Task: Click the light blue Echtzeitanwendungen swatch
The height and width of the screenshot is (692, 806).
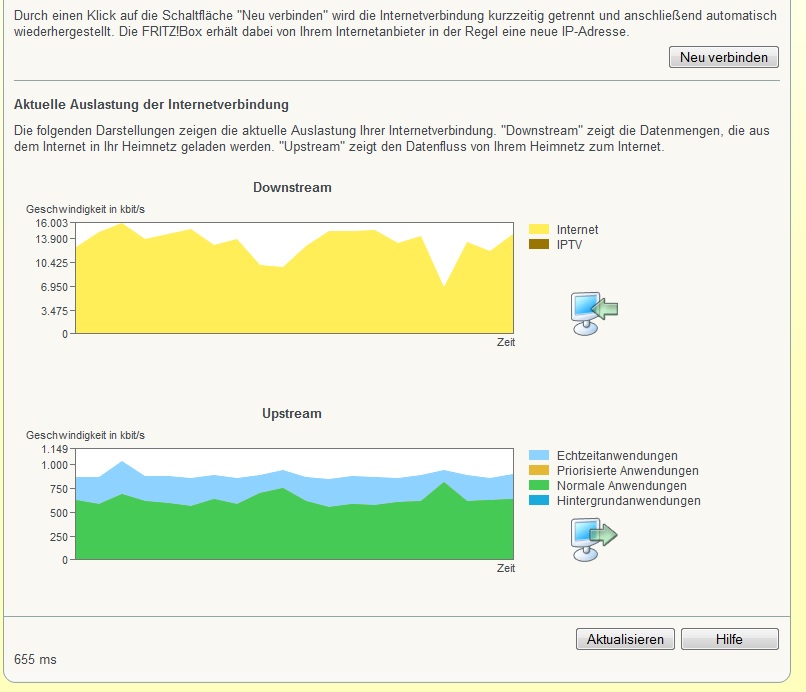Action: (x=539, y=456)
